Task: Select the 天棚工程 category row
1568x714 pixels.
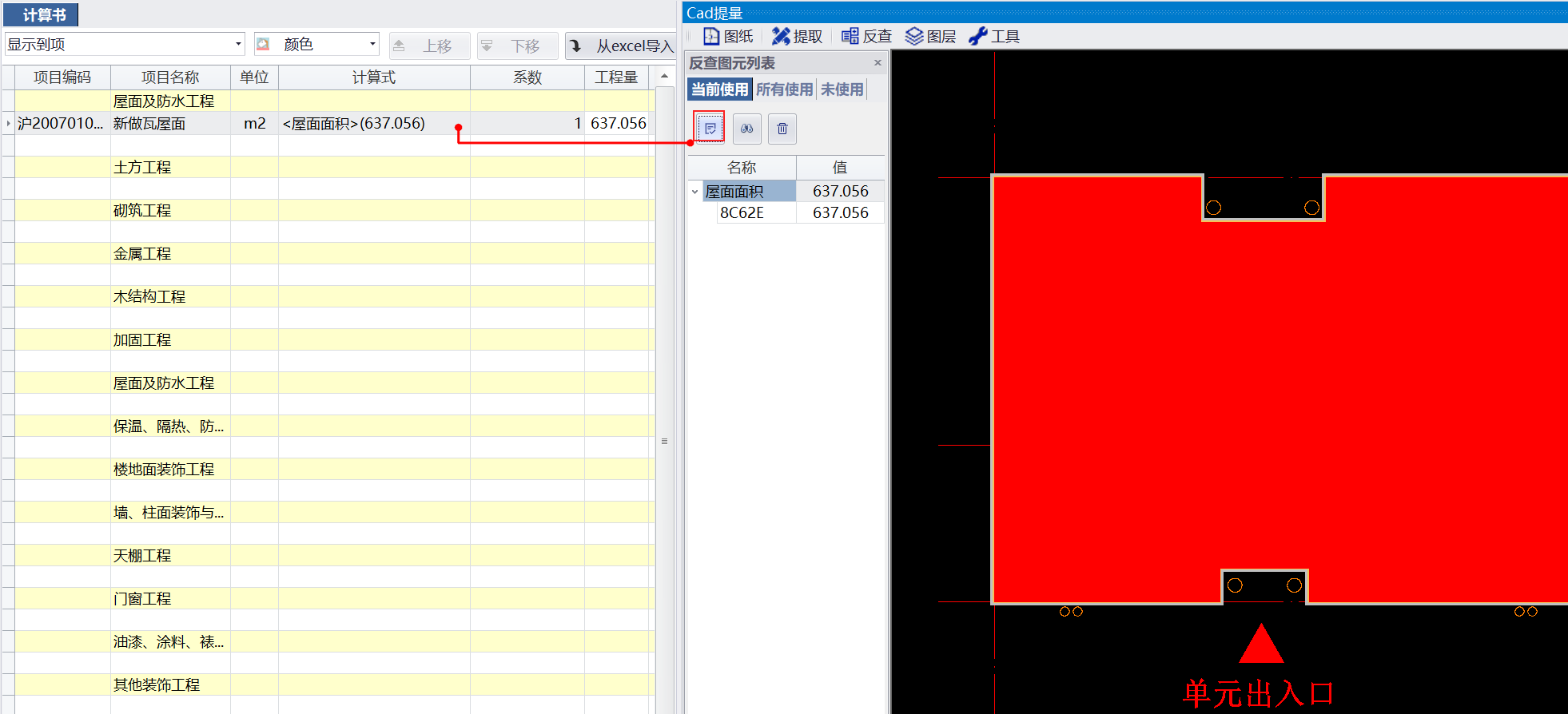Action: point(328,555)
